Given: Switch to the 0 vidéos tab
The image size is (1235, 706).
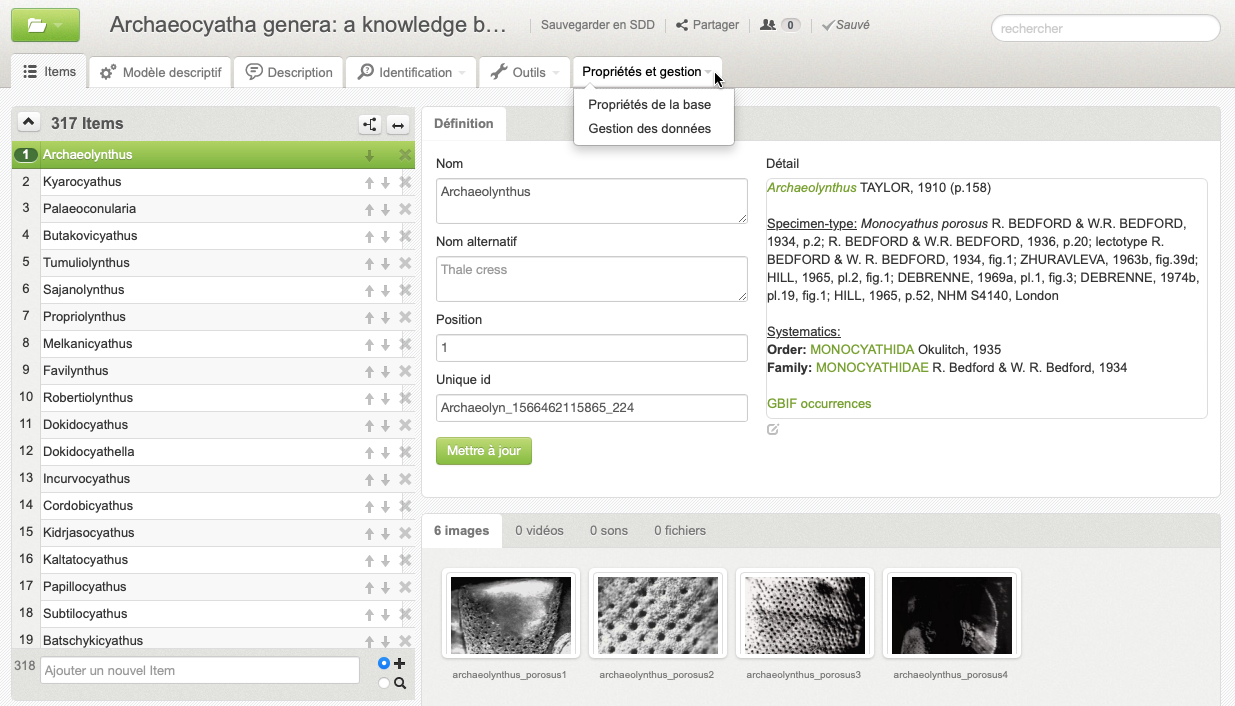Looking at the screenshot, I should tap(539, 530).
